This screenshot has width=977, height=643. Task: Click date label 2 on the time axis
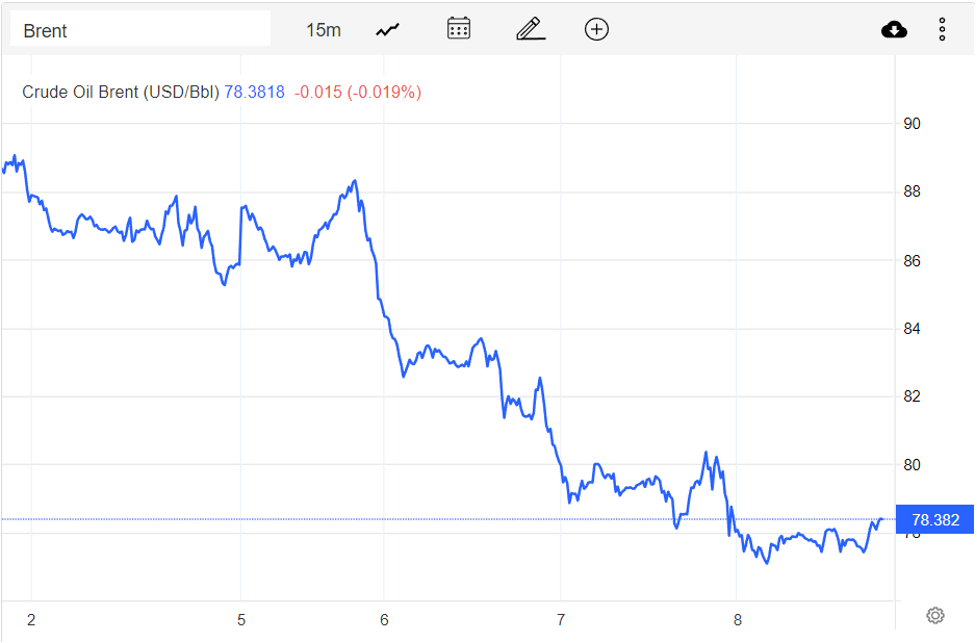33,620
